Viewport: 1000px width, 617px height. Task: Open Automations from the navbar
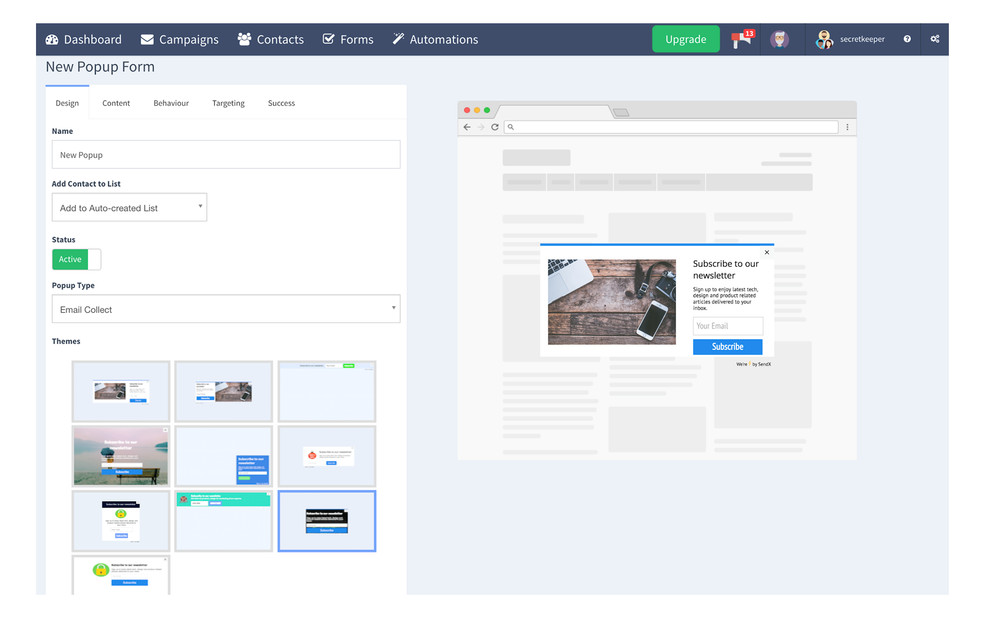coord(436,40)
